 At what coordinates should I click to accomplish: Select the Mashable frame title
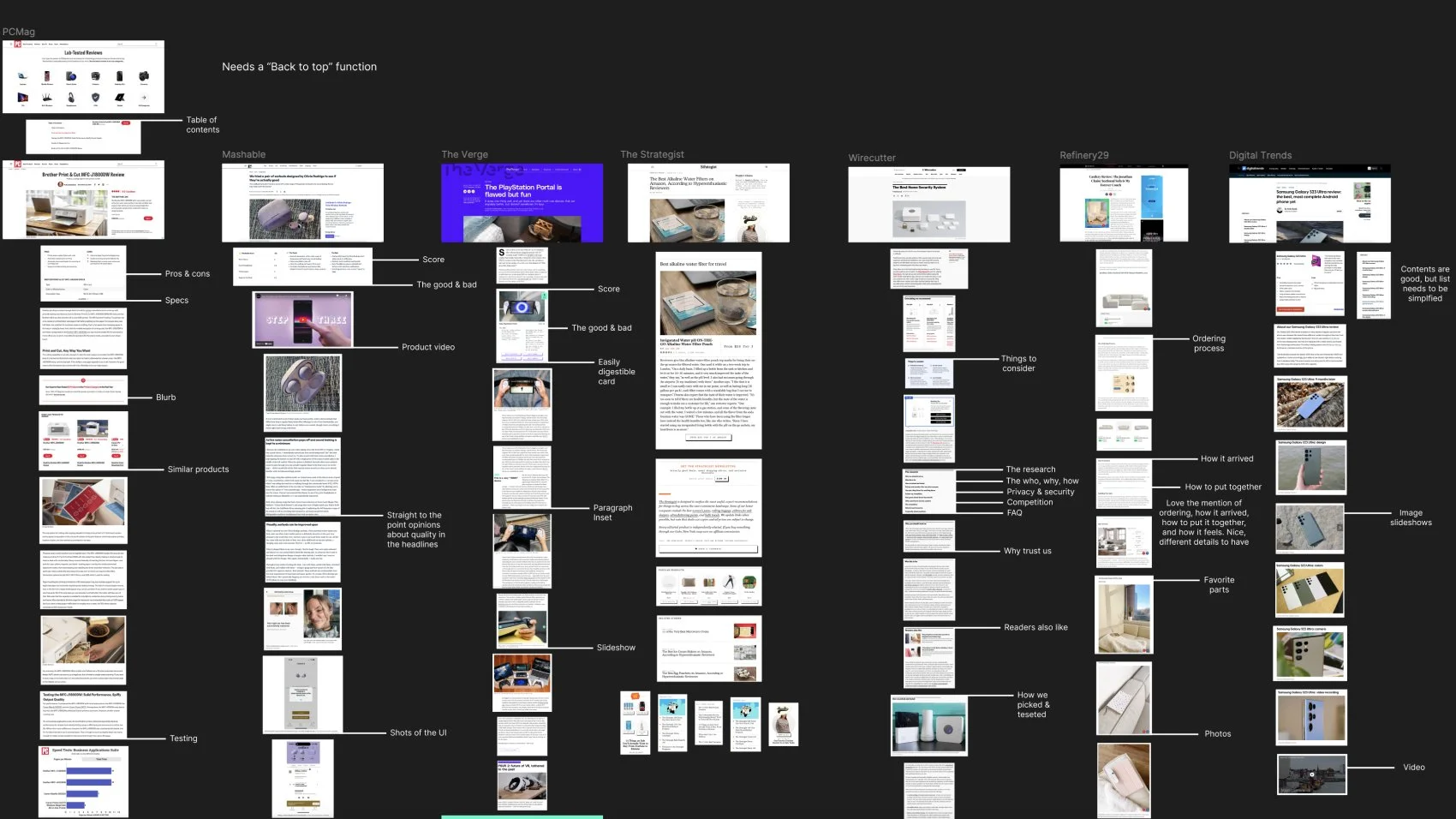(x=244, y=155)
